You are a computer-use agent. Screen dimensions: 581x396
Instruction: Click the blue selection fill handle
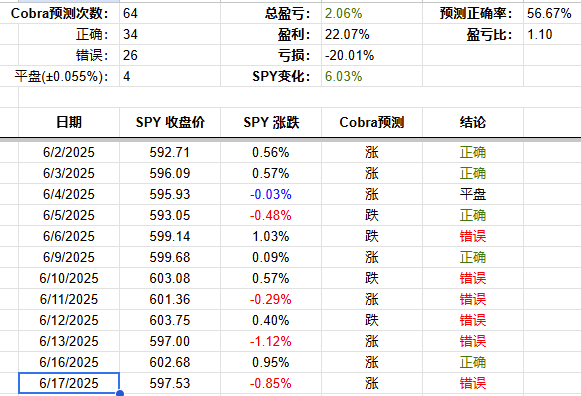[120, 393]
